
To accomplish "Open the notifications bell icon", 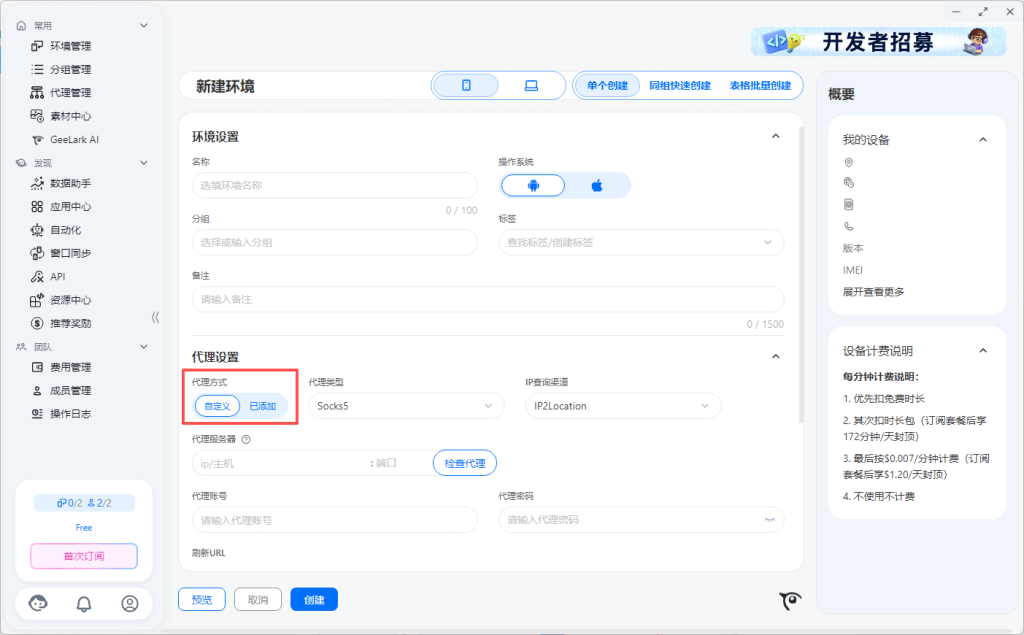I will click(x=84, y=603).
